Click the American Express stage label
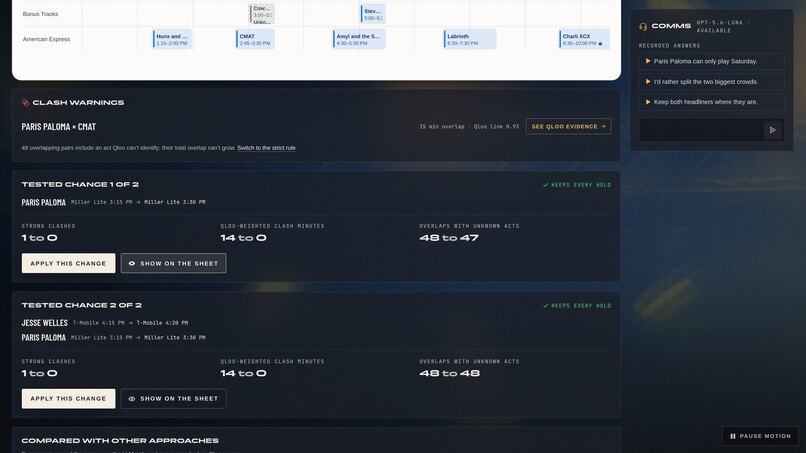Screen dimensions: 806x453 click(46, 39)
